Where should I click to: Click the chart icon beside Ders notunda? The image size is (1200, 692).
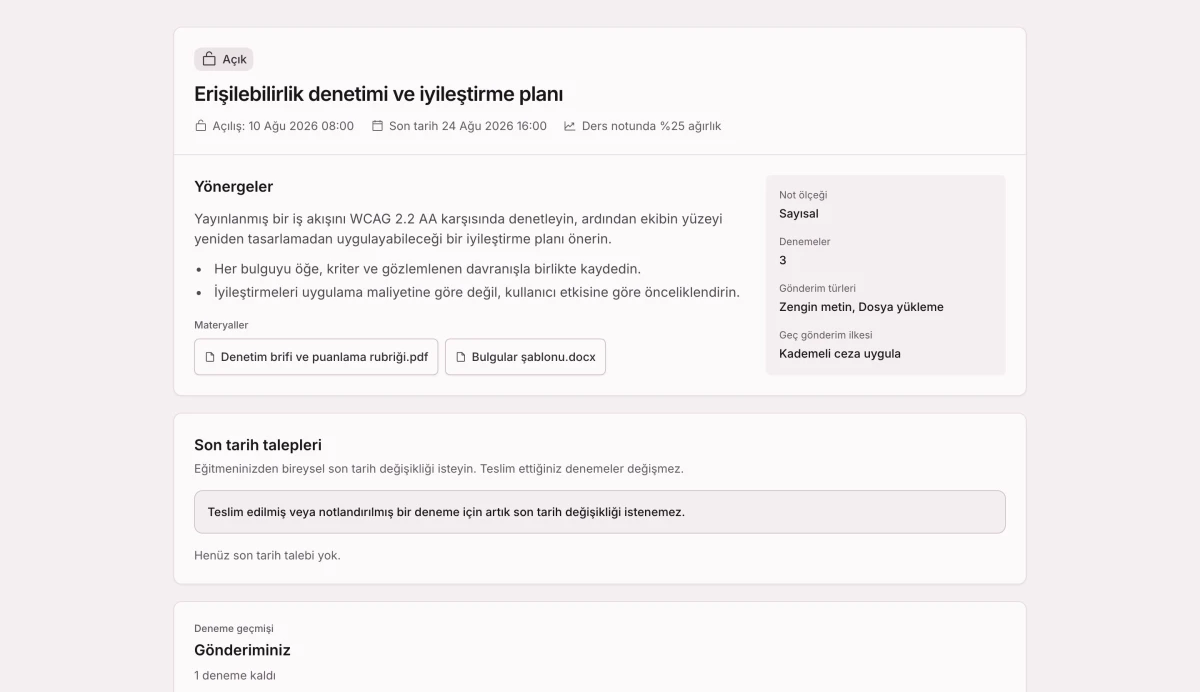[570, 126]
